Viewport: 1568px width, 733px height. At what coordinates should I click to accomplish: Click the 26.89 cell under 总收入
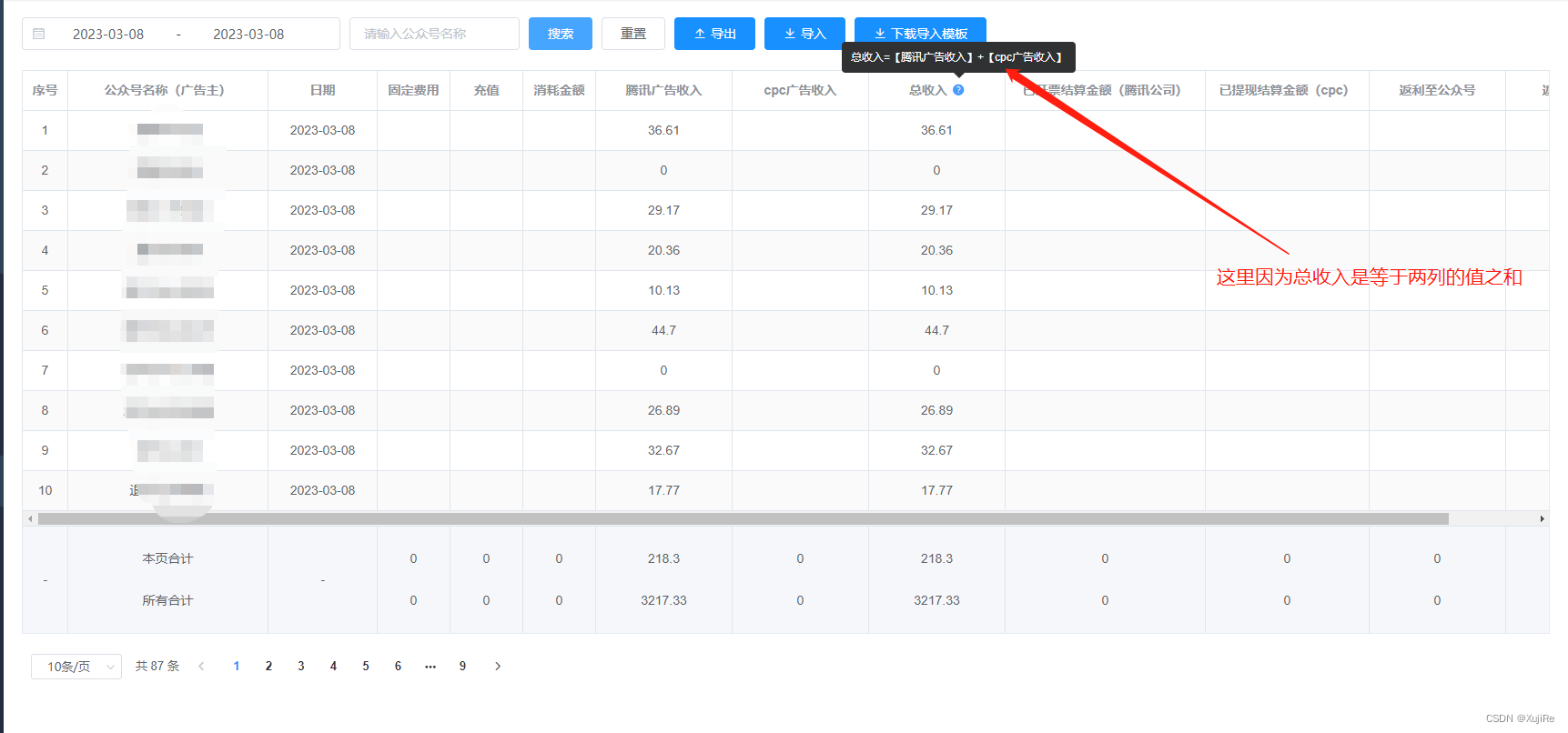point(936,410)
